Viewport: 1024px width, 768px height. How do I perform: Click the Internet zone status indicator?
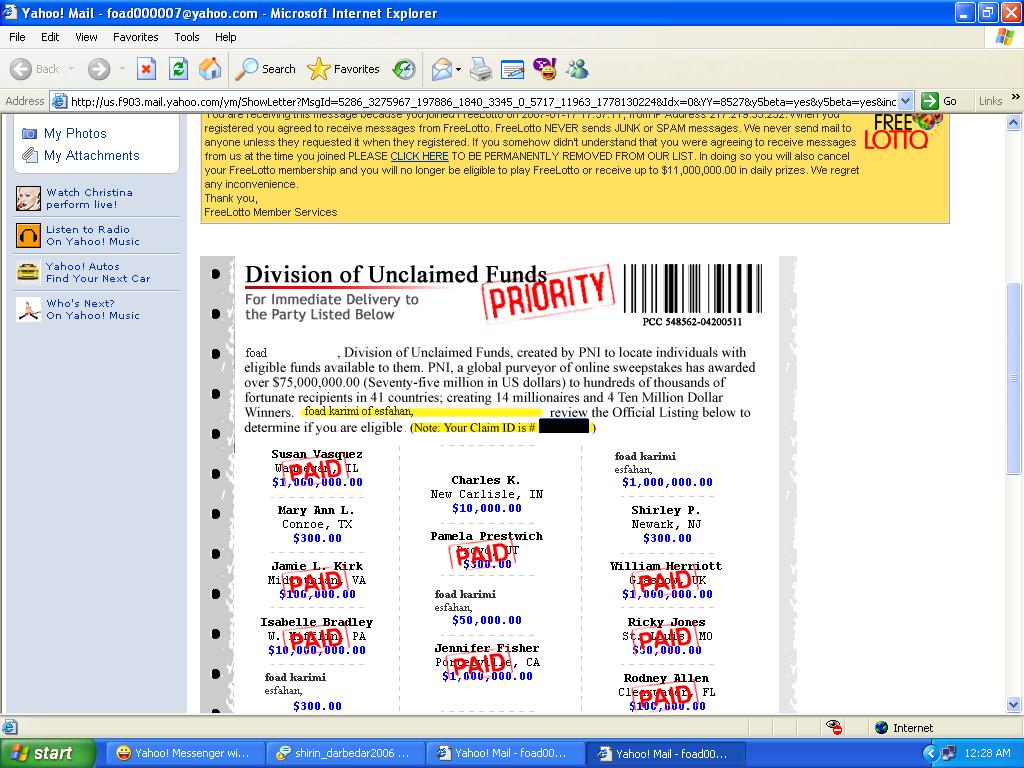pos(904,728)
